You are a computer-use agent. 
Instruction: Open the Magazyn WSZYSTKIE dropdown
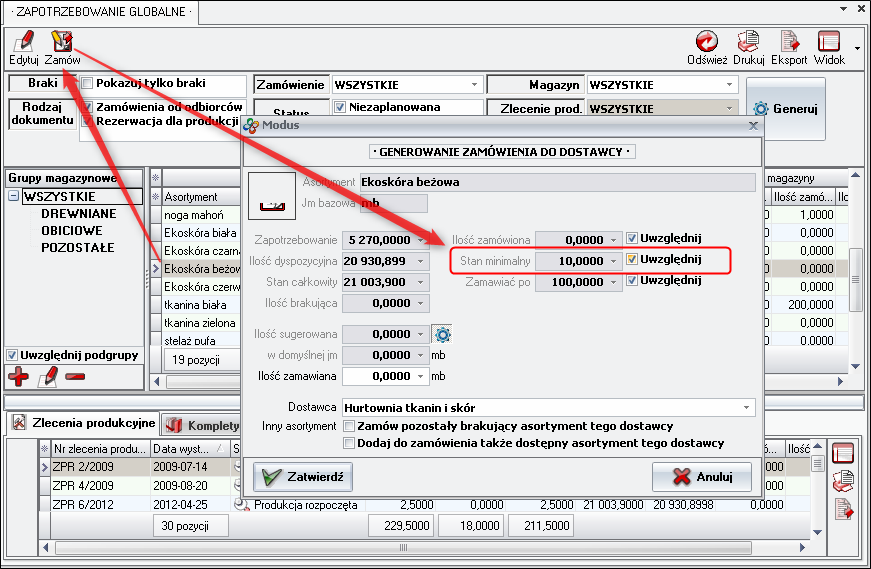(731, 85)
